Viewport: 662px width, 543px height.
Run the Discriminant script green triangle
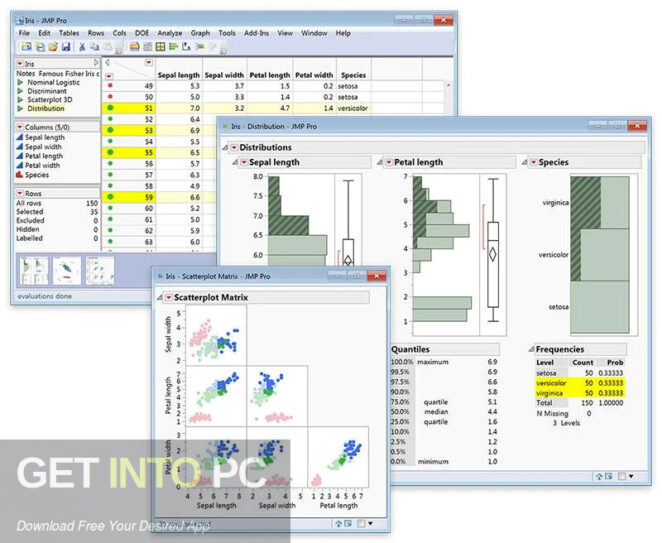[x=20, y=91]
